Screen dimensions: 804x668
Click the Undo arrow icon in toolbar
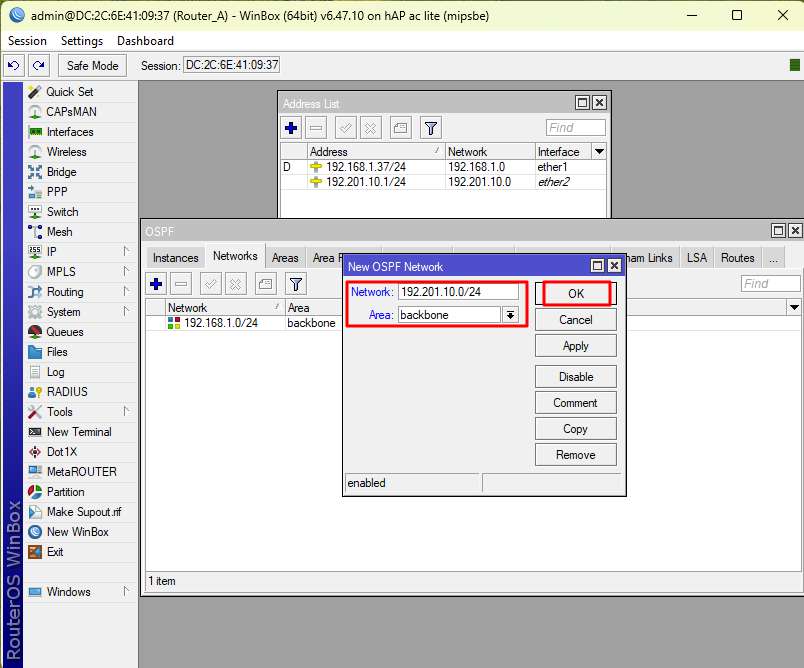14,66
